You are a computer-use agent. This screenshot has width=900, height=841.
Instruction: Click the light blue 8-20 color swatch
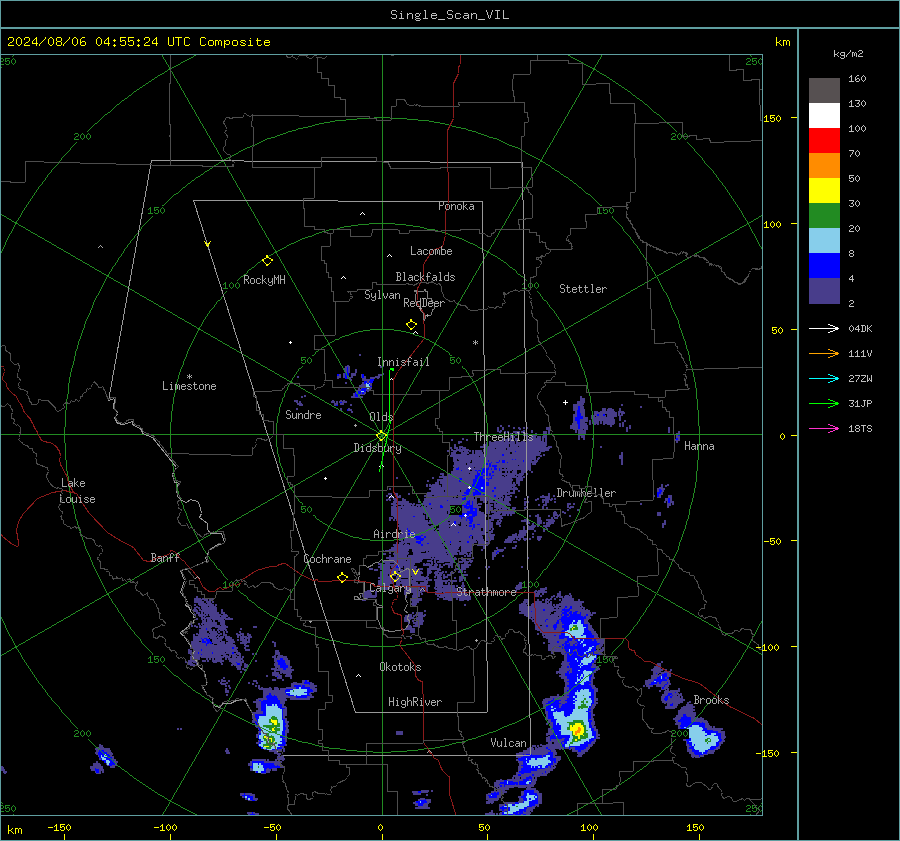[824, 241]
